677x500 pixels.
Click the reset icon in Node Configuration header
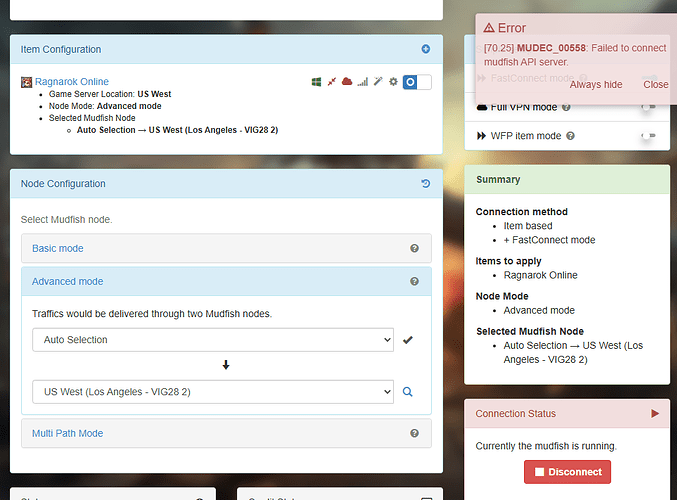[x=426, y=184]
